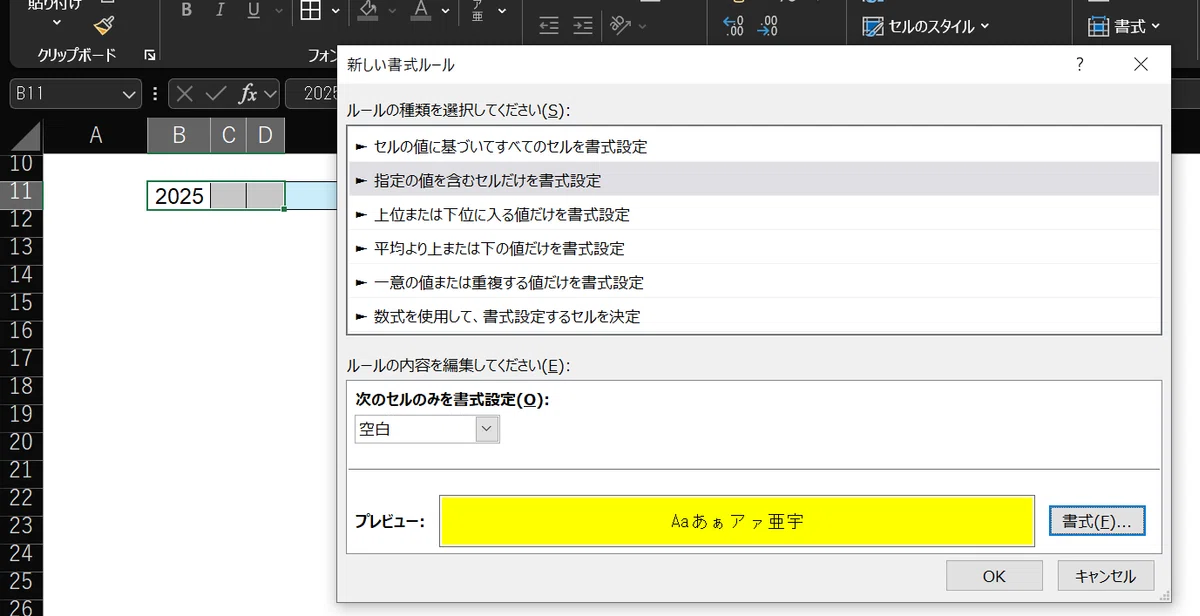Screen dimensions: 1200x616
Task: Open the Format (書式) ribbon dropdown
Action: click(x=1124, y=27)
